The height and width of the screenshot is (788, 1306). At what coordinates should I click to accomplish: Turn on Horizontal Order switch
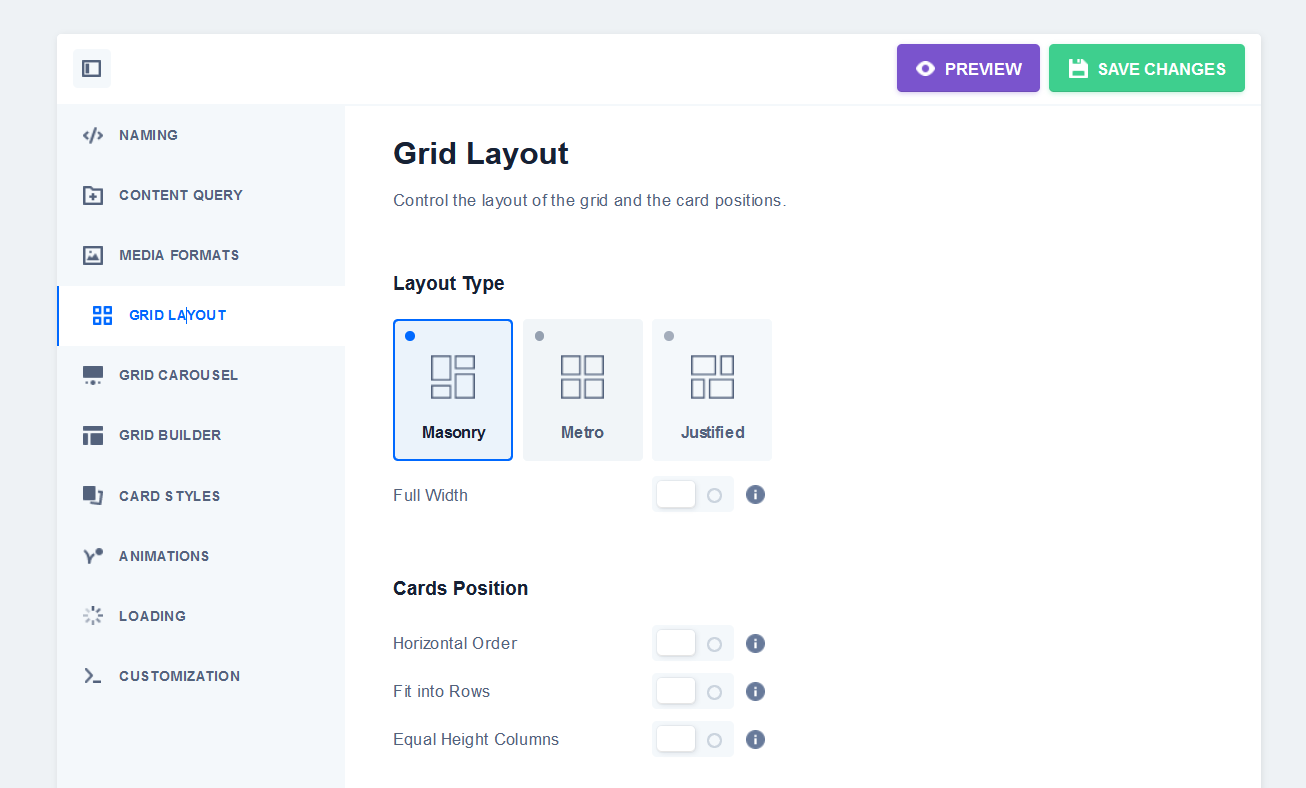point(692,644)
